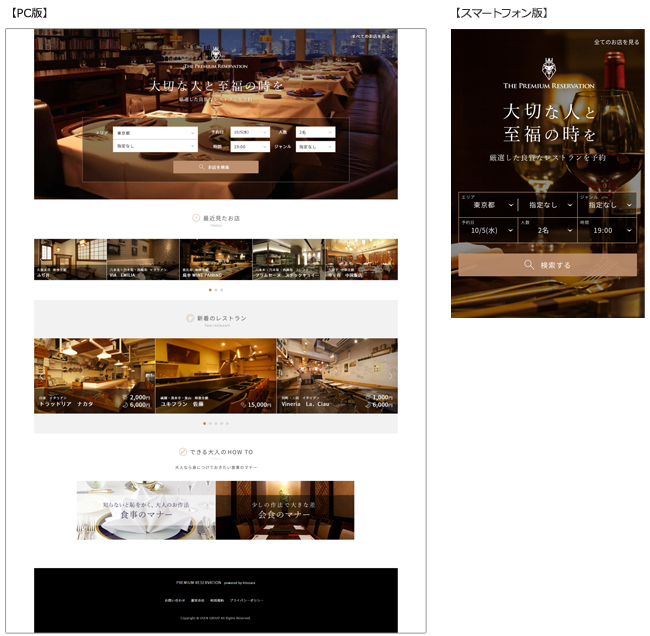Tap the smartphone '検索する' search button

click(548, 265)
